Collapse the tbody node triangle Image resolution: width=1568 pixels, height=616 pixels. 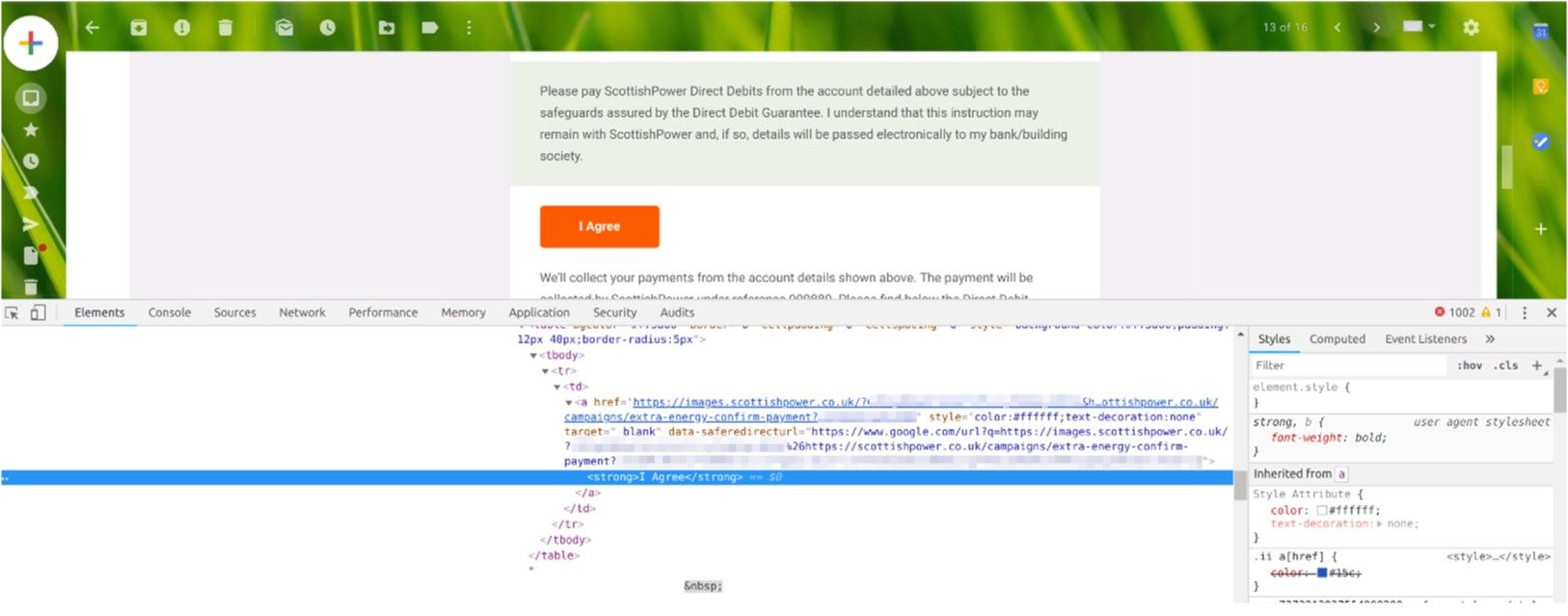click(x=533, y=356)
